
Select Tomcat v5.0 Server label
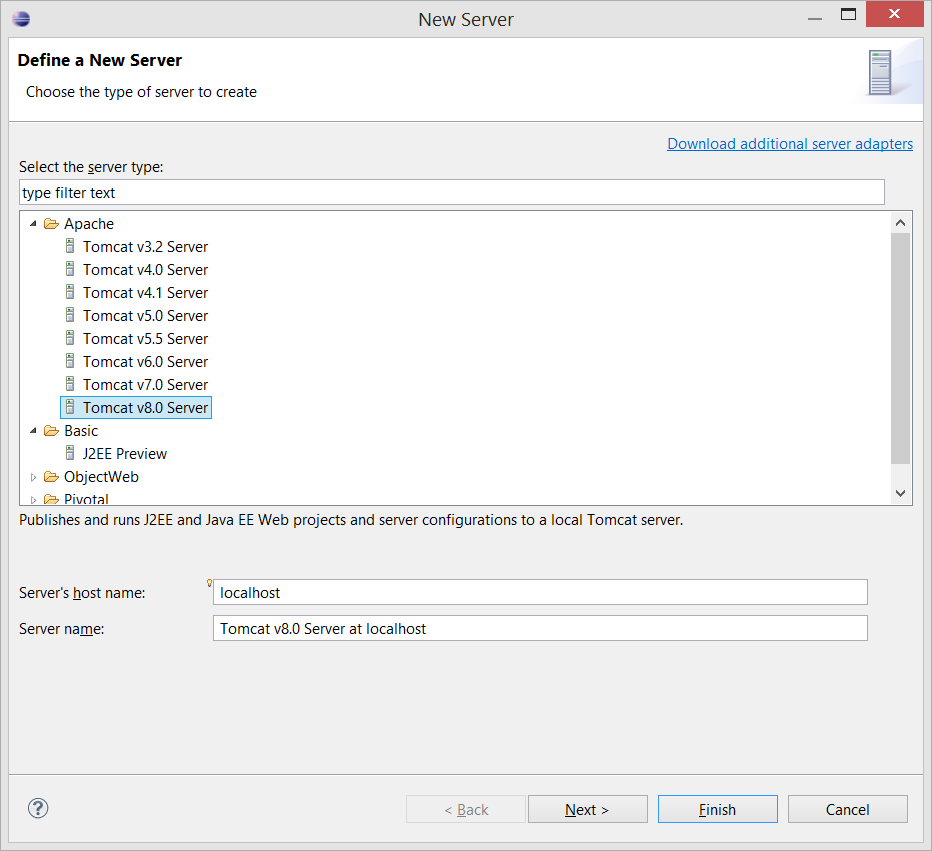click(146, 316)
